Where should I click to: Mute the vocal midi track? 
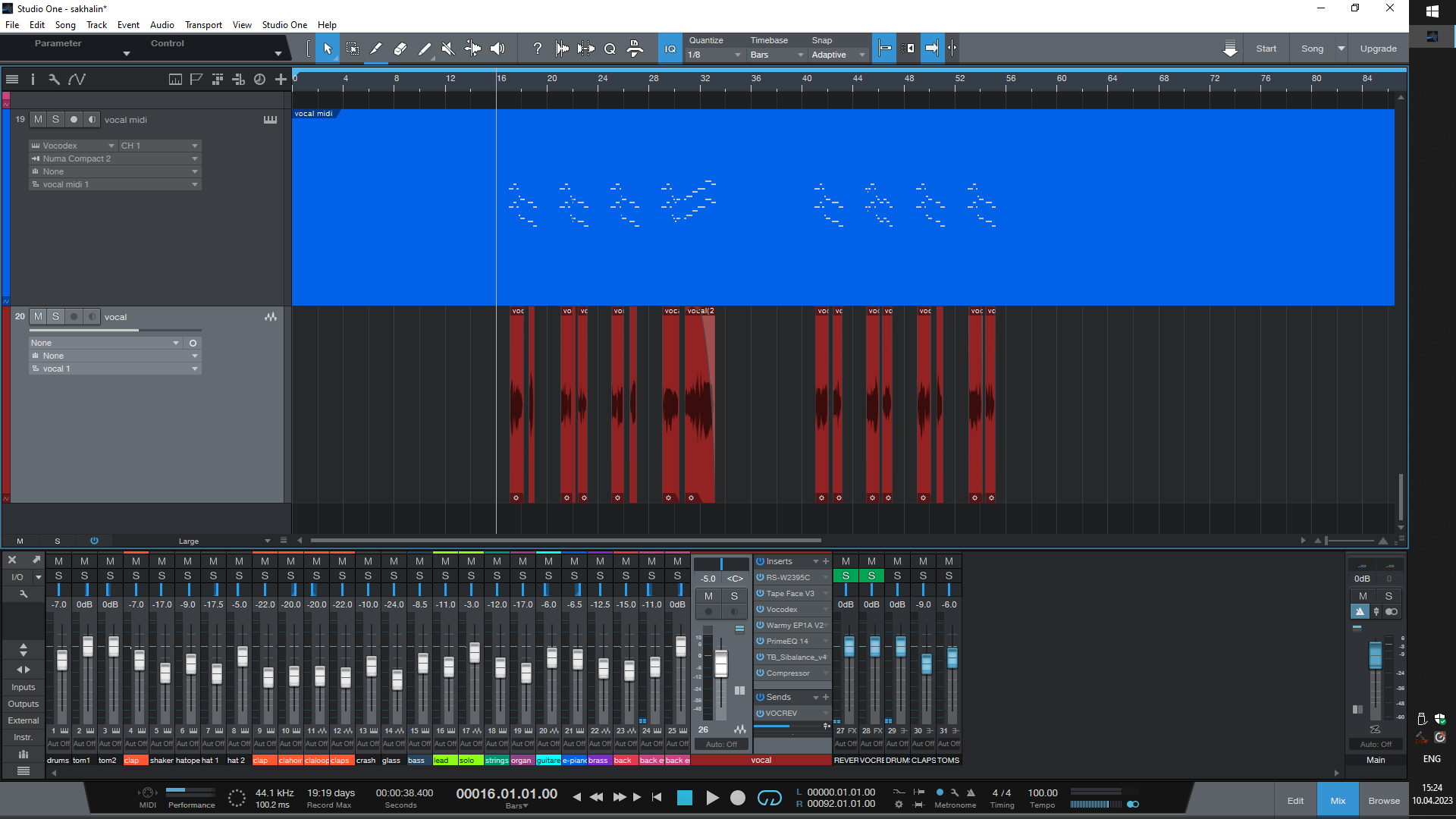[x=39, y=119]
